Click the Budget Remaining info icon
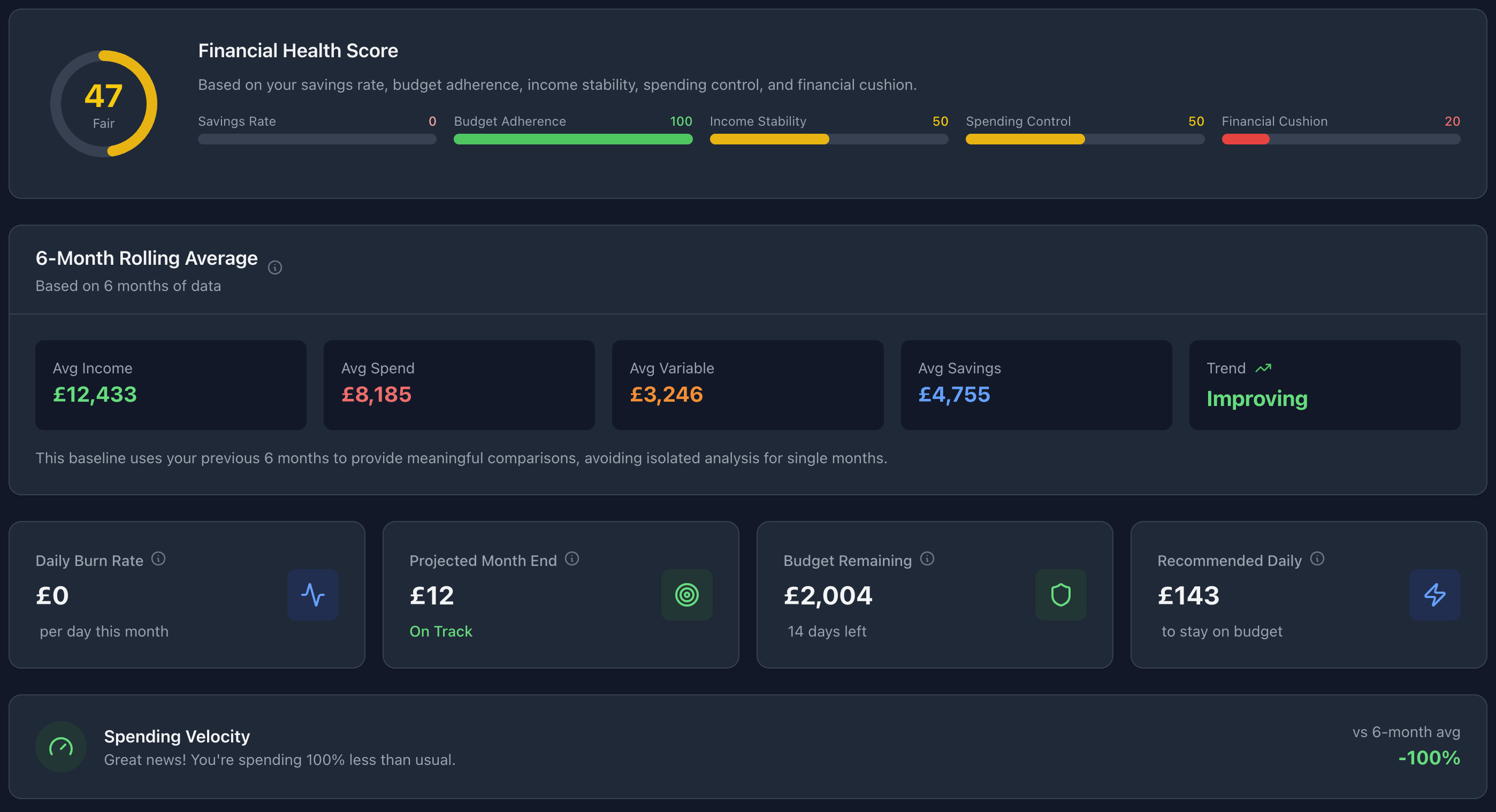Image resolution: width=1496 pixels, height=812 pixels. click(x=927, y=559)
